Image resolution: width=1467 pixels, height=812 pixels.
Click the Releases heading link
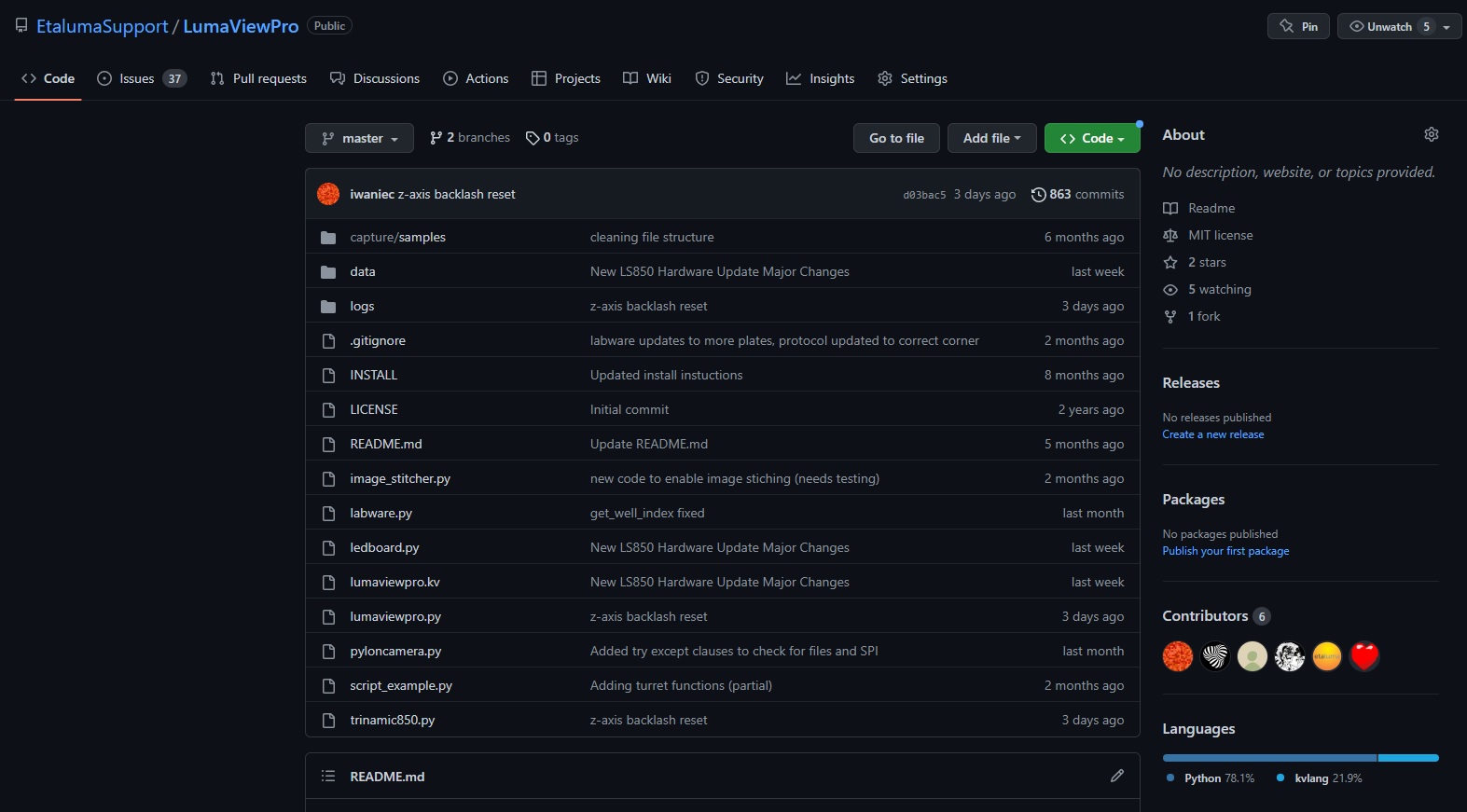(1191, 383)
